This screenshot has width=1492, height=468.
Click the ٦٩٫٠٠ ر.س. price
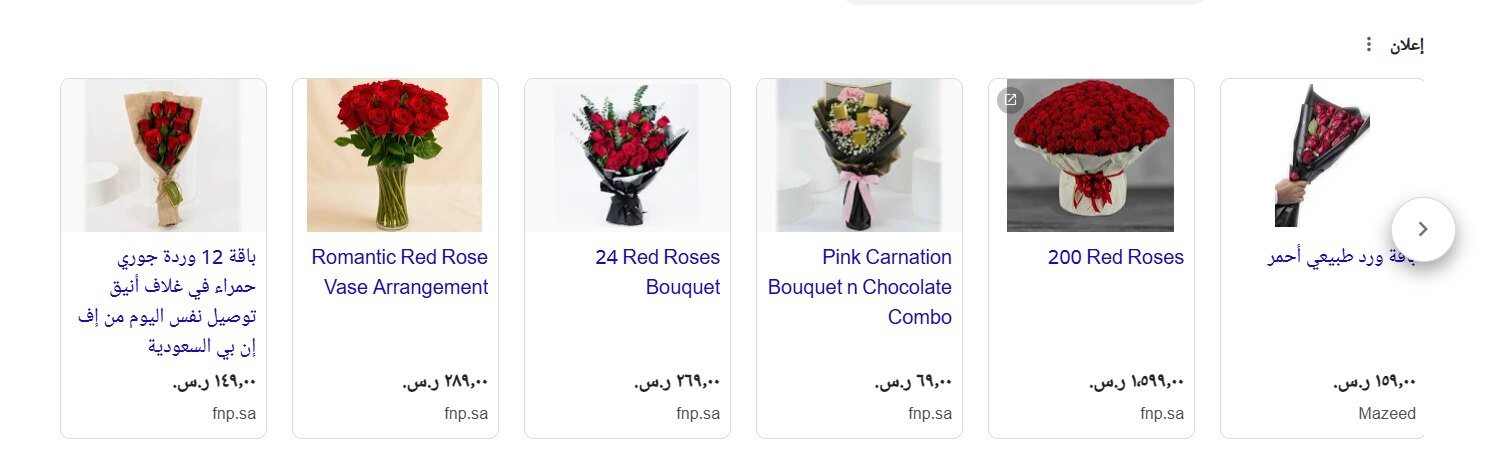click(x=914, y=381)
